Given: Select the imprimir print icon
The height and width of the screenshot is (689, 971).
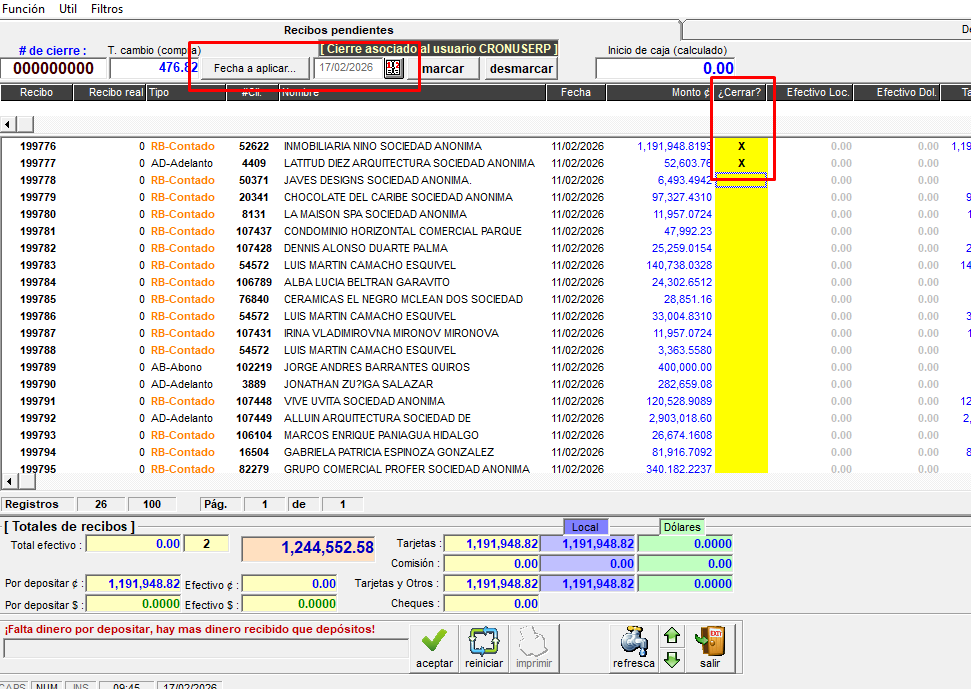Looking at the screenshot, I should pos(533,640).
